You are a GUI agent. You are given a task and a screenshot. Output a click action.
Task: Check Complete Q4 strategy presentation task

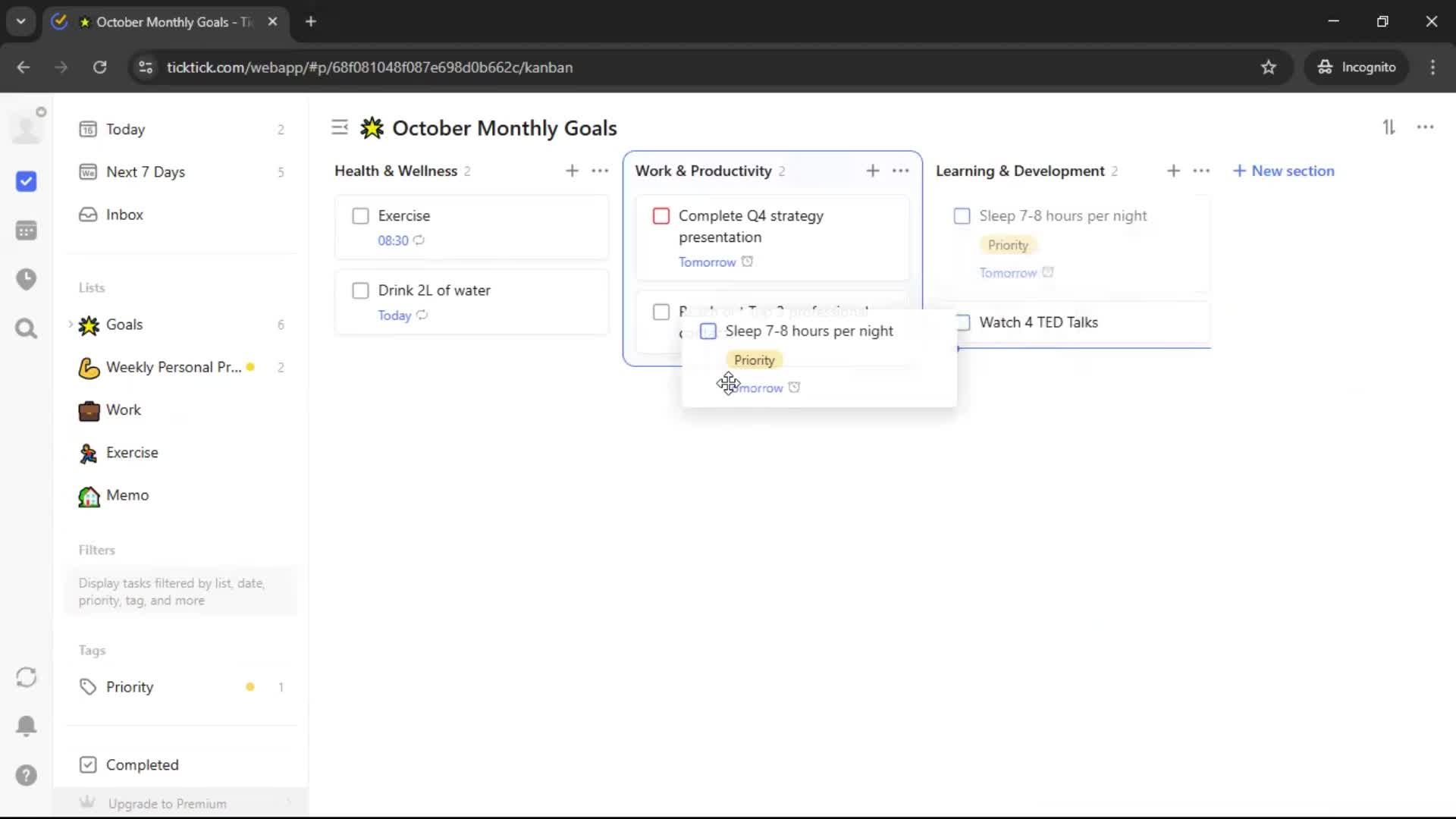pos(661,216)
